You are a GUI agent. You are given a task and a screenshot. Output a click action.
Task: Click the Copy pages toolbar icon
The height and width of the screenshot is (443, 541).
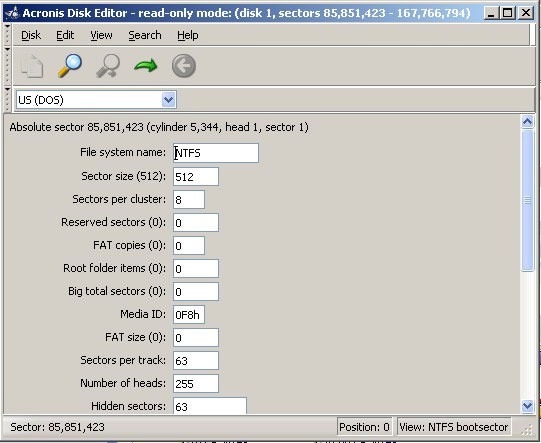click(32, 66)
